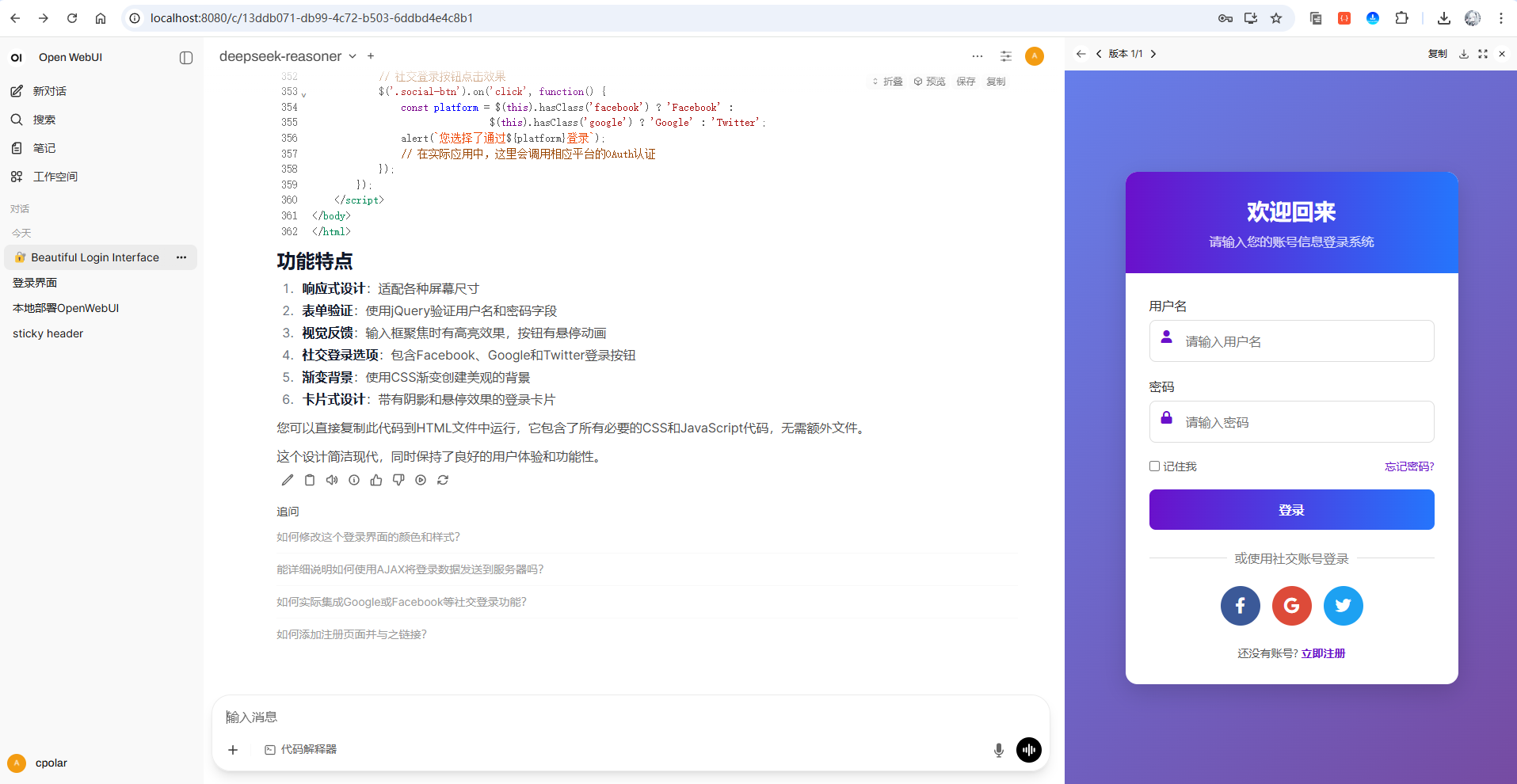The width and height of the screenshot is (1517, 784).
Task: Download the artifact from the preview panel
Action: pos(1464,54)
